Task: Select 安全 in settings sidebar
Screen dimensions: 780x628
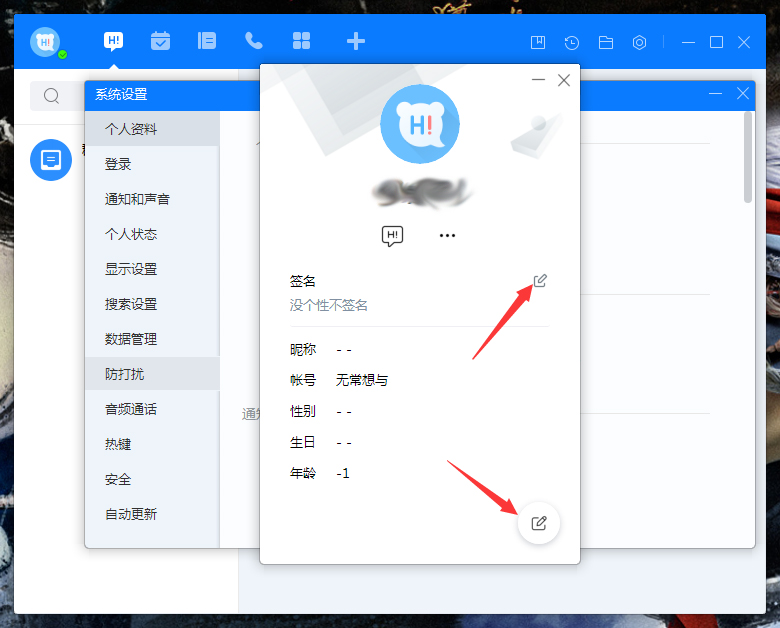Action: pos(152,479)
